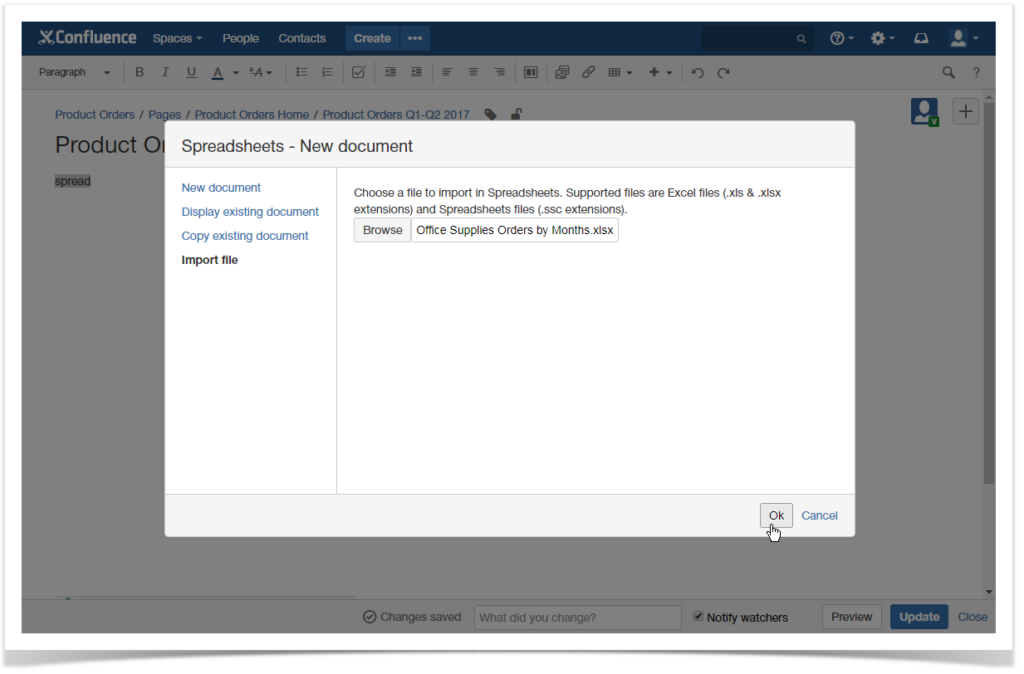Open the insert table dropdown
The height and width of the screenshot is (674, 1024).
(x=620, y=72)
